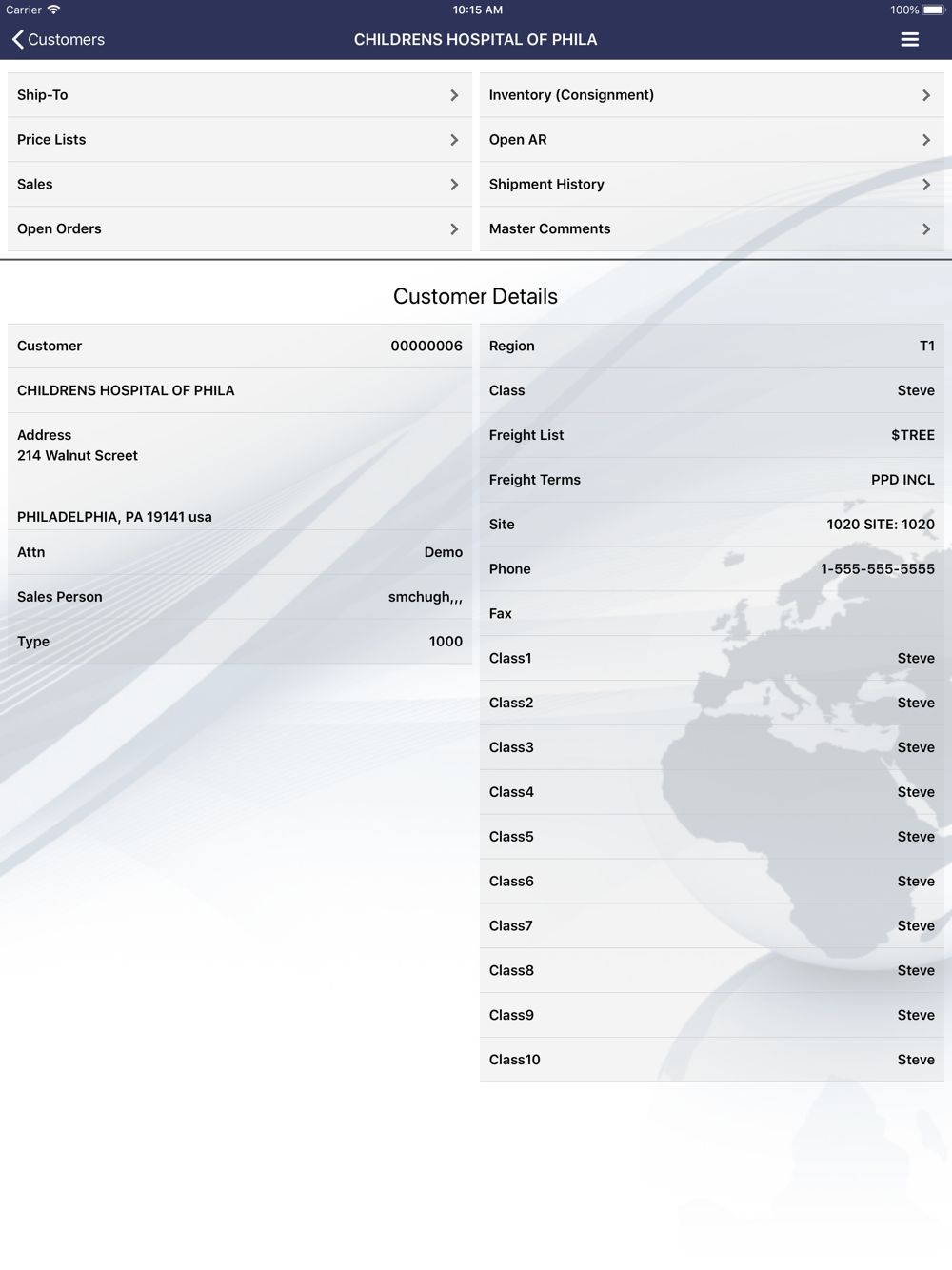Image resolution: width=952 pixels, height=1270 pixels.
Task: Tap the Class3 row
Action: 712,748
